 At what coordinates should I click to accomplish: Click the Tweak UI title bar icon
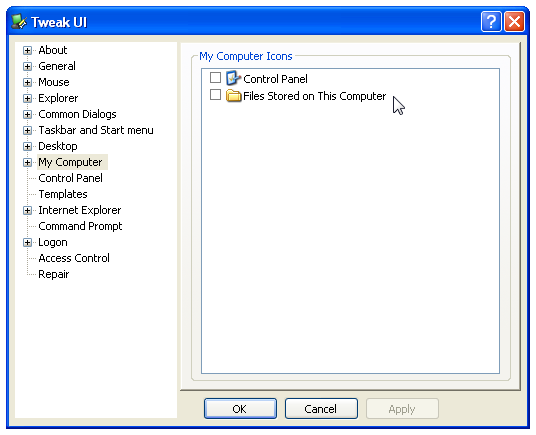tap(19, 22)
